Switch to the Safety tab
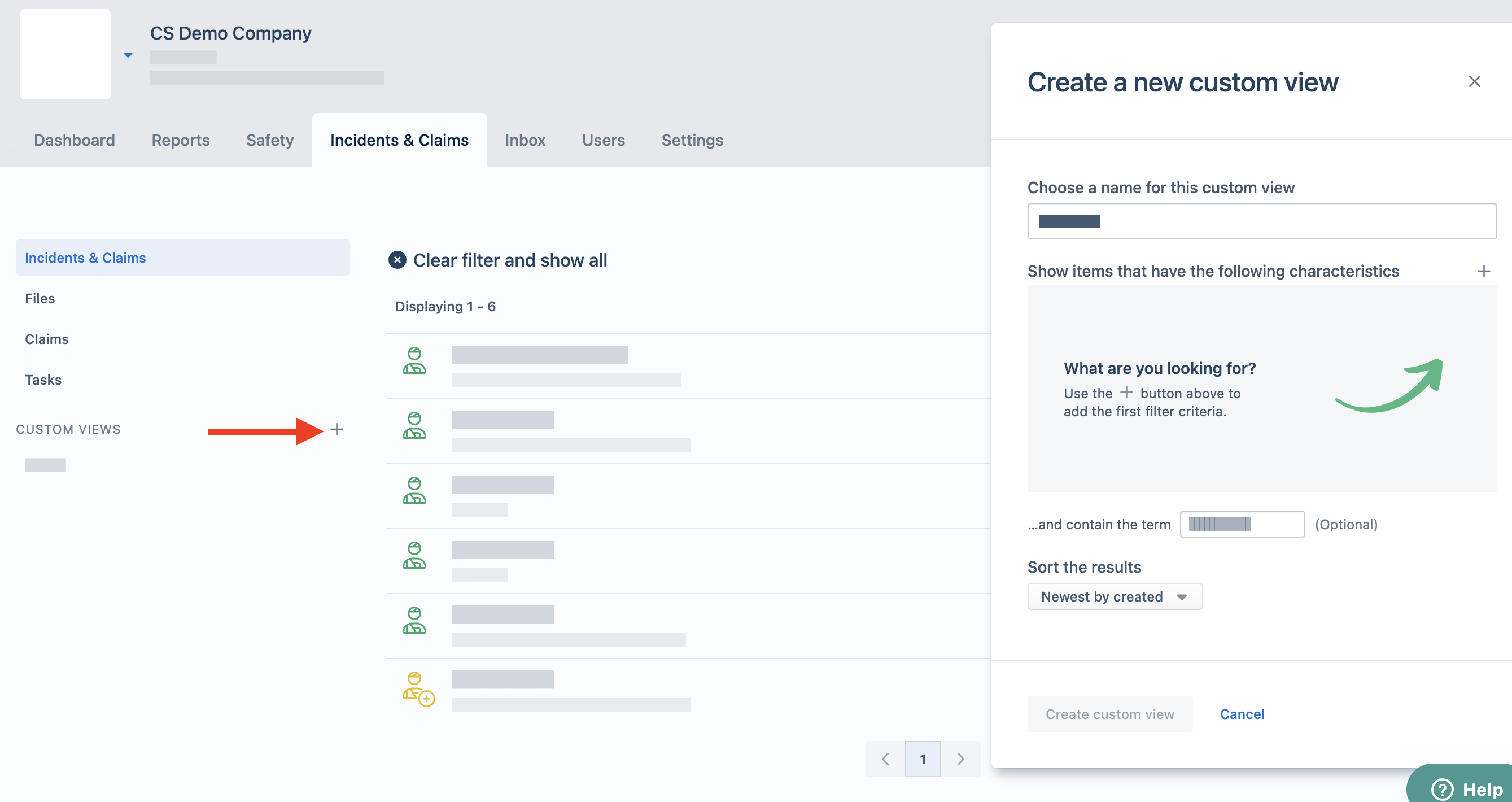 click(x=269, y=140)
